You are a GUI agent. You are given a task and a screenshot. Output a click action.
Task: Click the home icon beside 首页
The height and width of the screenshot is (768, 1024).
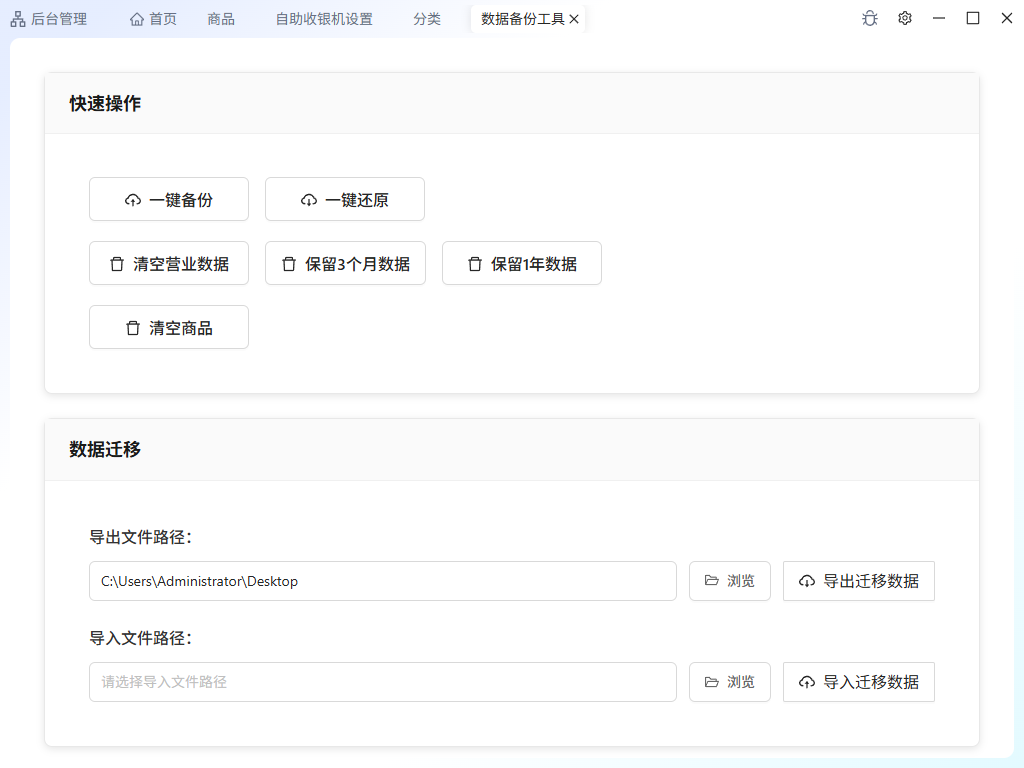pyautogui.click(x=137, y=19)
